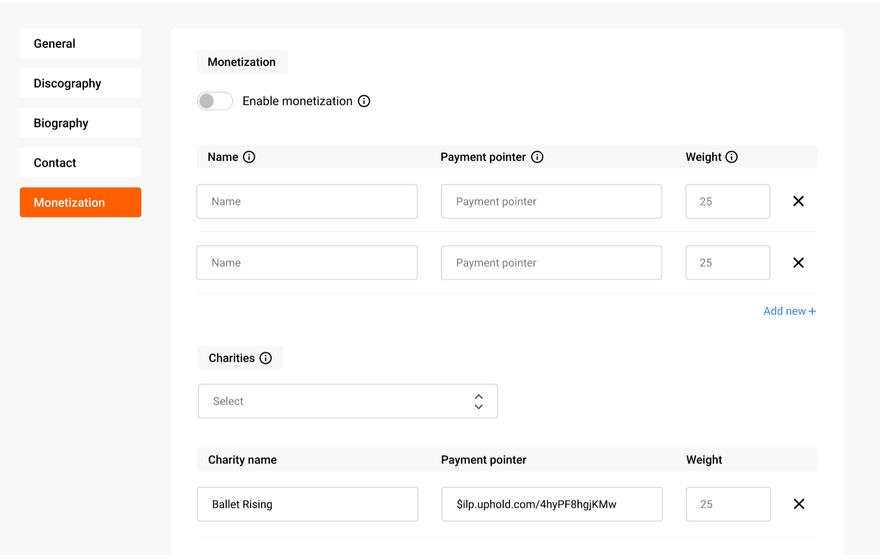Click the Add new link
Screen dimensions: 880x560
(x=789, y=311)
